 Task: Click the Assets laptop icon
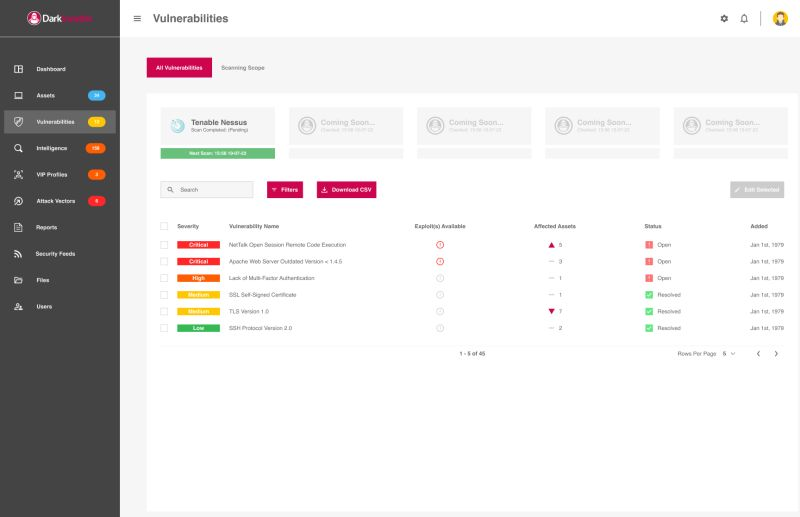coord(18,95)
